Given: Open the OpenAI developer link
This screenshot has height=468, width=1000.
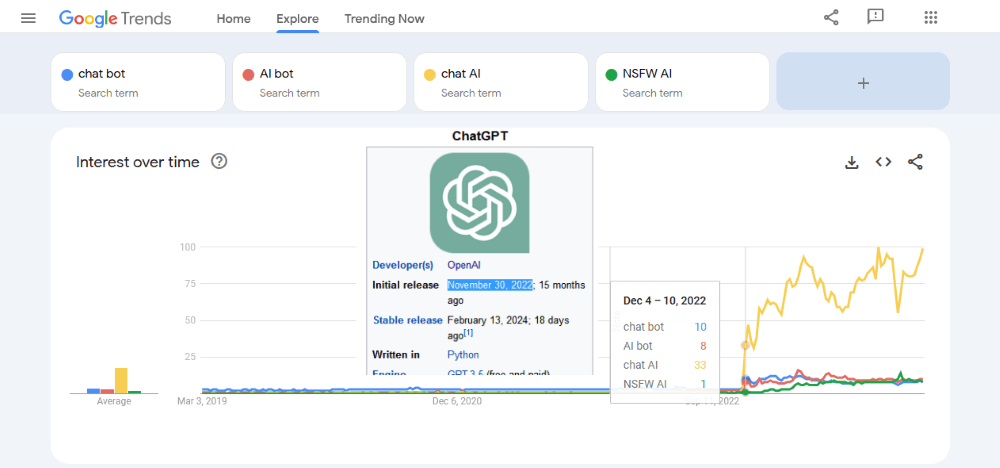Looking at the screenshot, I should pos(464,265).
